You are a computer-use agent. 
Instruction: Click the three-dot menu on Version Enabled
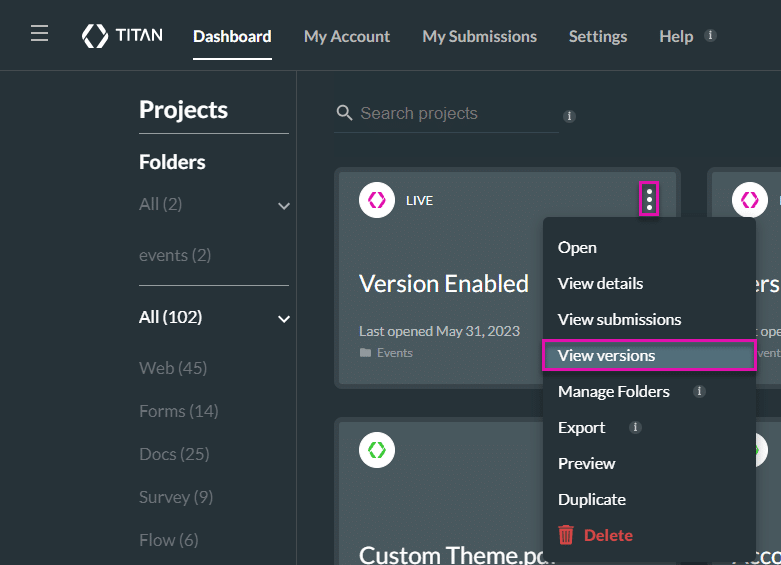[x=649, y=200]
